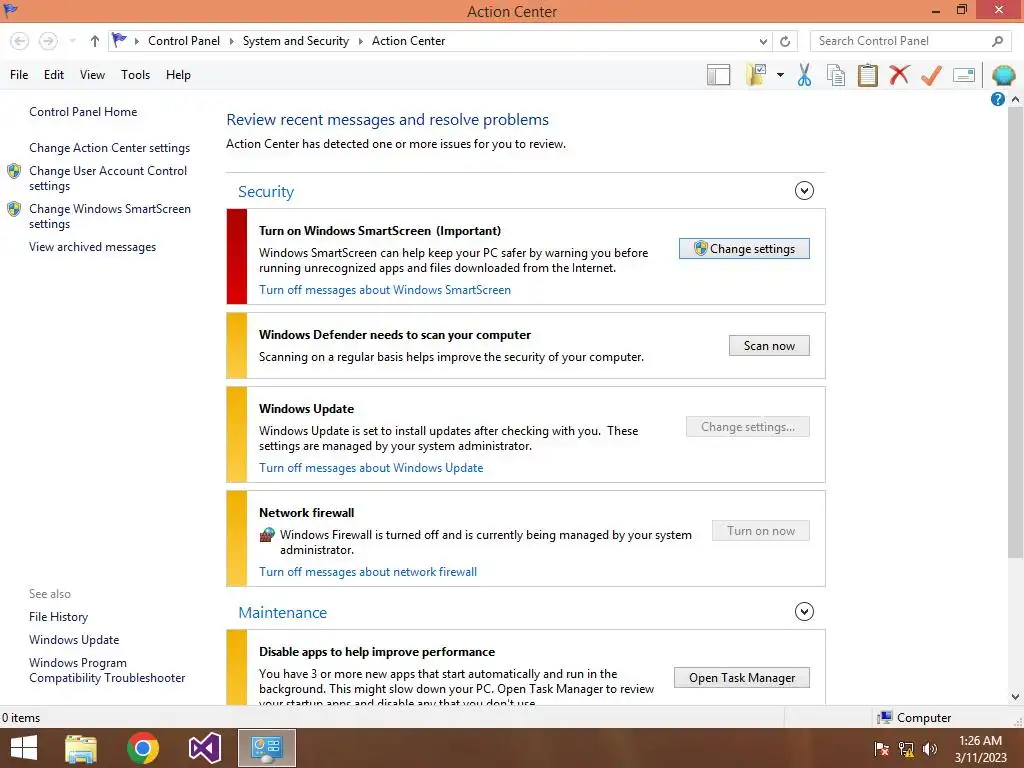
Task: Click the envelope Email toolbar icon
Action: pos(964,75)
